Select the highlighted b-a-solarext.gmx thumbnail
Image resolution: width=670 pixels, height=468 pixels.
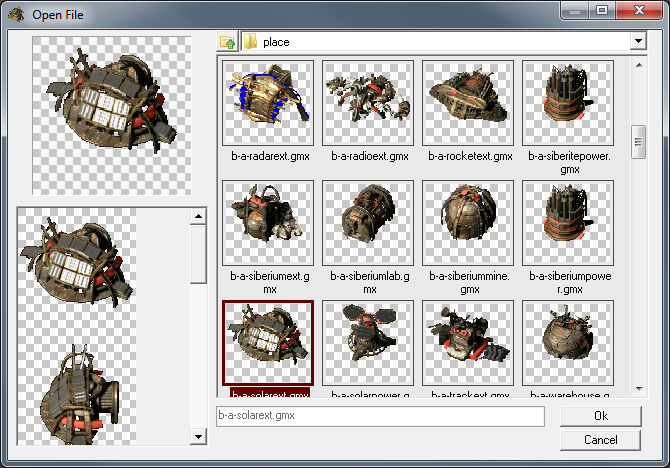pyautogui.click(x=268, y=342)
